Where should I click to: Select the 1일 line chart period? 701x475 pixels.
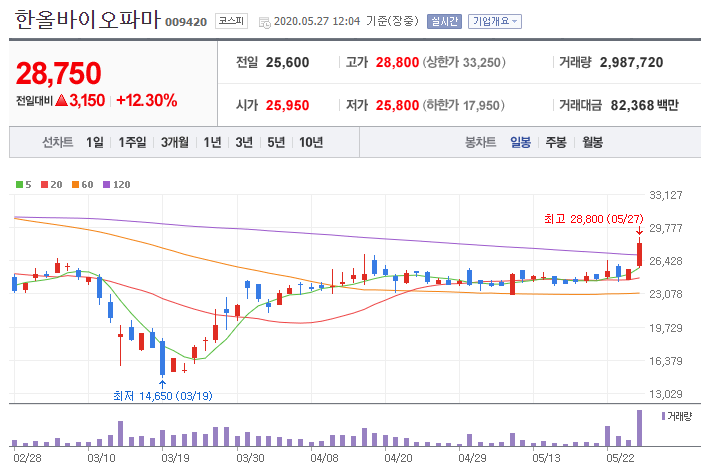(x=94, y=142)
